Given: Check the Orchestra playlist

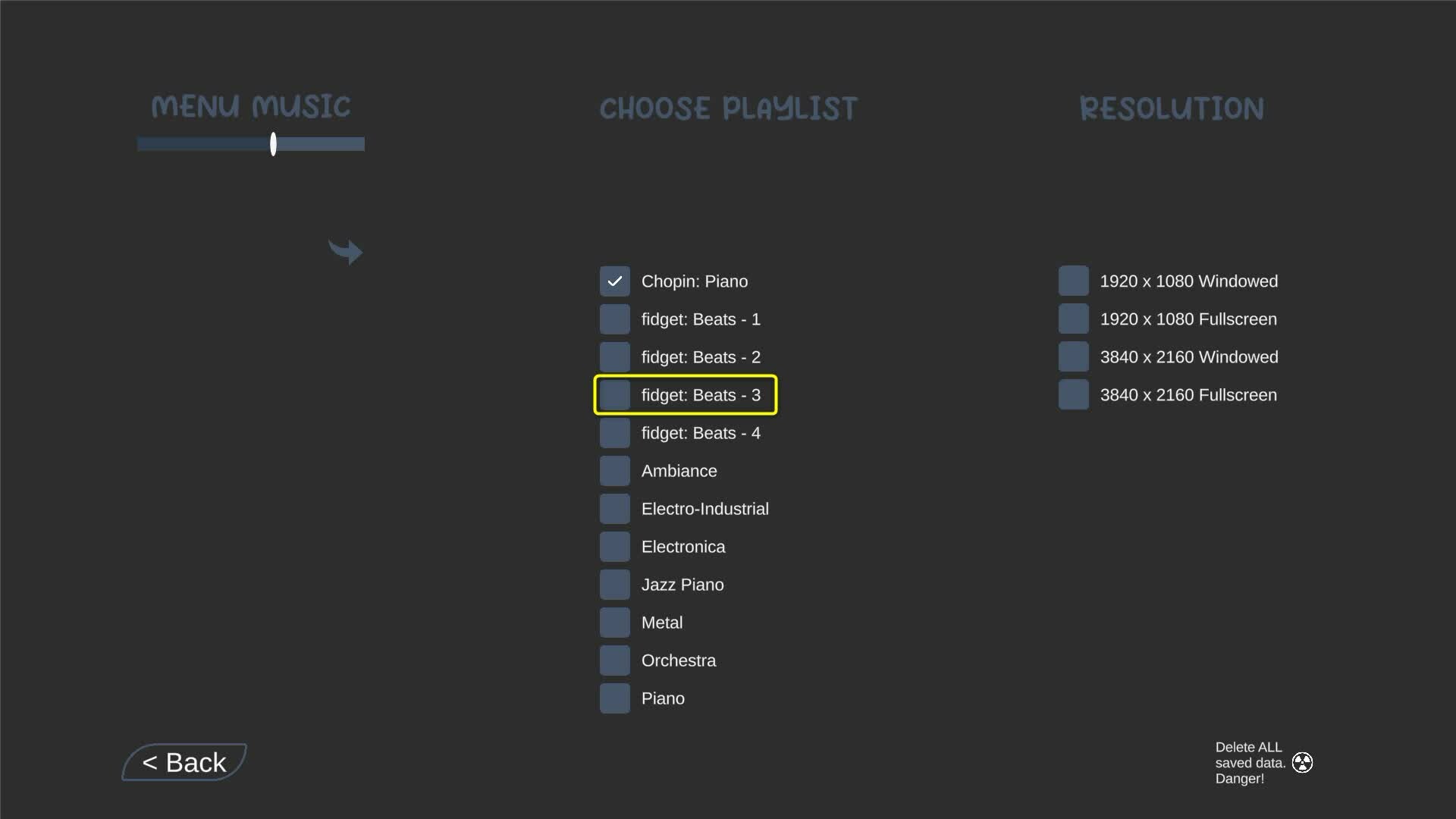Looking at the screenshot, I should point(614,661).
